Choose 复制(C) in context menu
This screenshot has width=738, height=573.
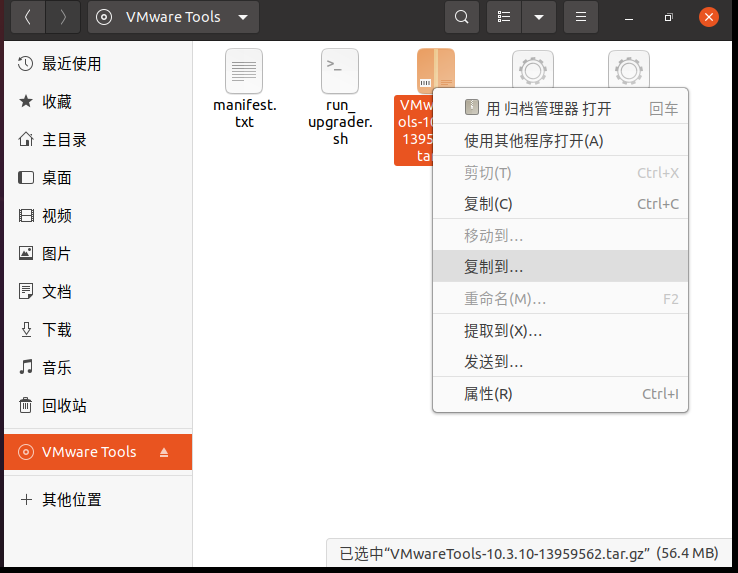pyautogui.click(x=560, y=204)
